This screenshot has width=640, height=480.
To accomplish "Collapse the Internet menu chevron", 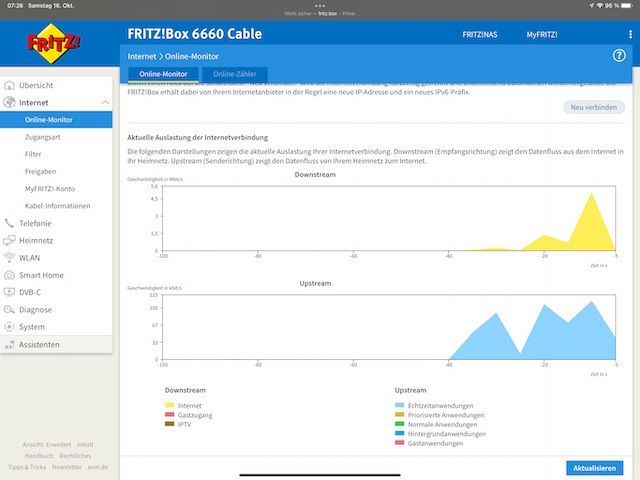I will (x=105, y=102).
